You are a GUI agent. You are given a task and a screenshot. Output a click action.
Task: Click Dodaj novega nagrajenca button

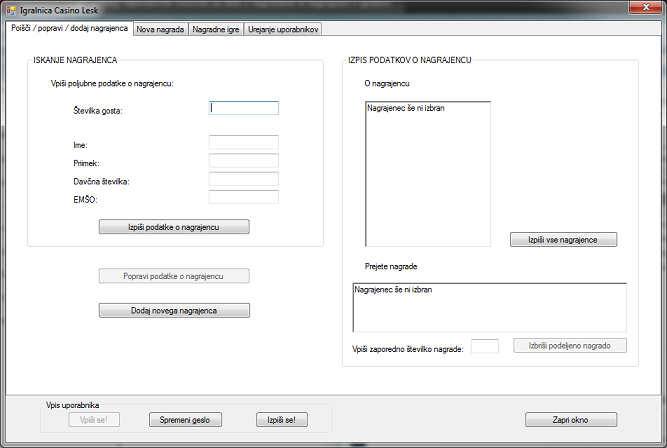click(174, 310)
